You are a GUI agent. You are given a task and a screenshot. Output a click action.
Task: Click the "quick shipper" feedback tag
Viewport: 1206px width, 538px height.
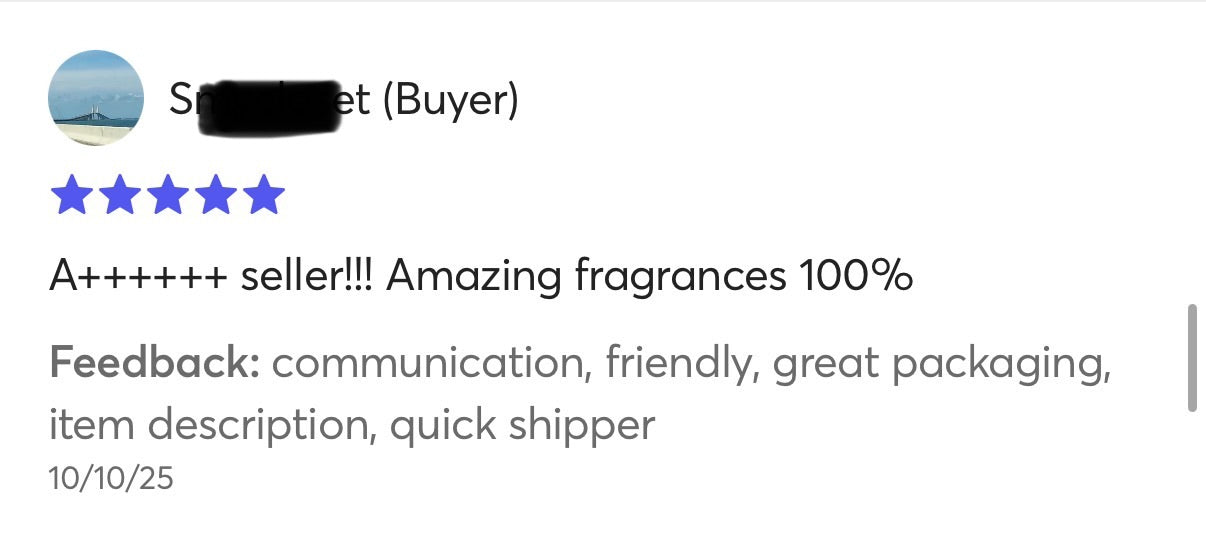522,425
